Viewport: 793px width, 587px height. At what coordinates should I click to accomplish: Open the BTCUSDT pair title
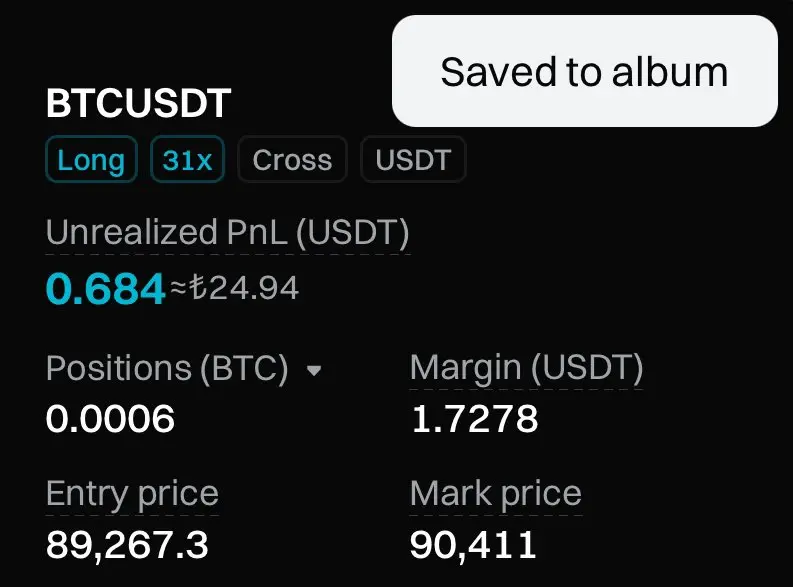[138, 103]
